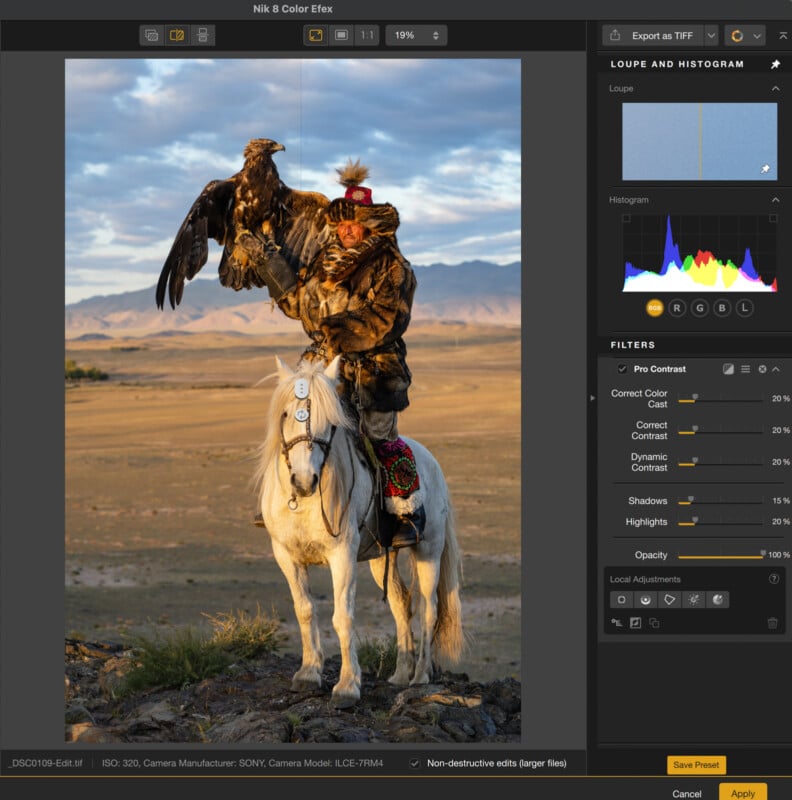This screenshot has width=792, height=800.
Task: Click the Apply button
Action: point(742,793)
